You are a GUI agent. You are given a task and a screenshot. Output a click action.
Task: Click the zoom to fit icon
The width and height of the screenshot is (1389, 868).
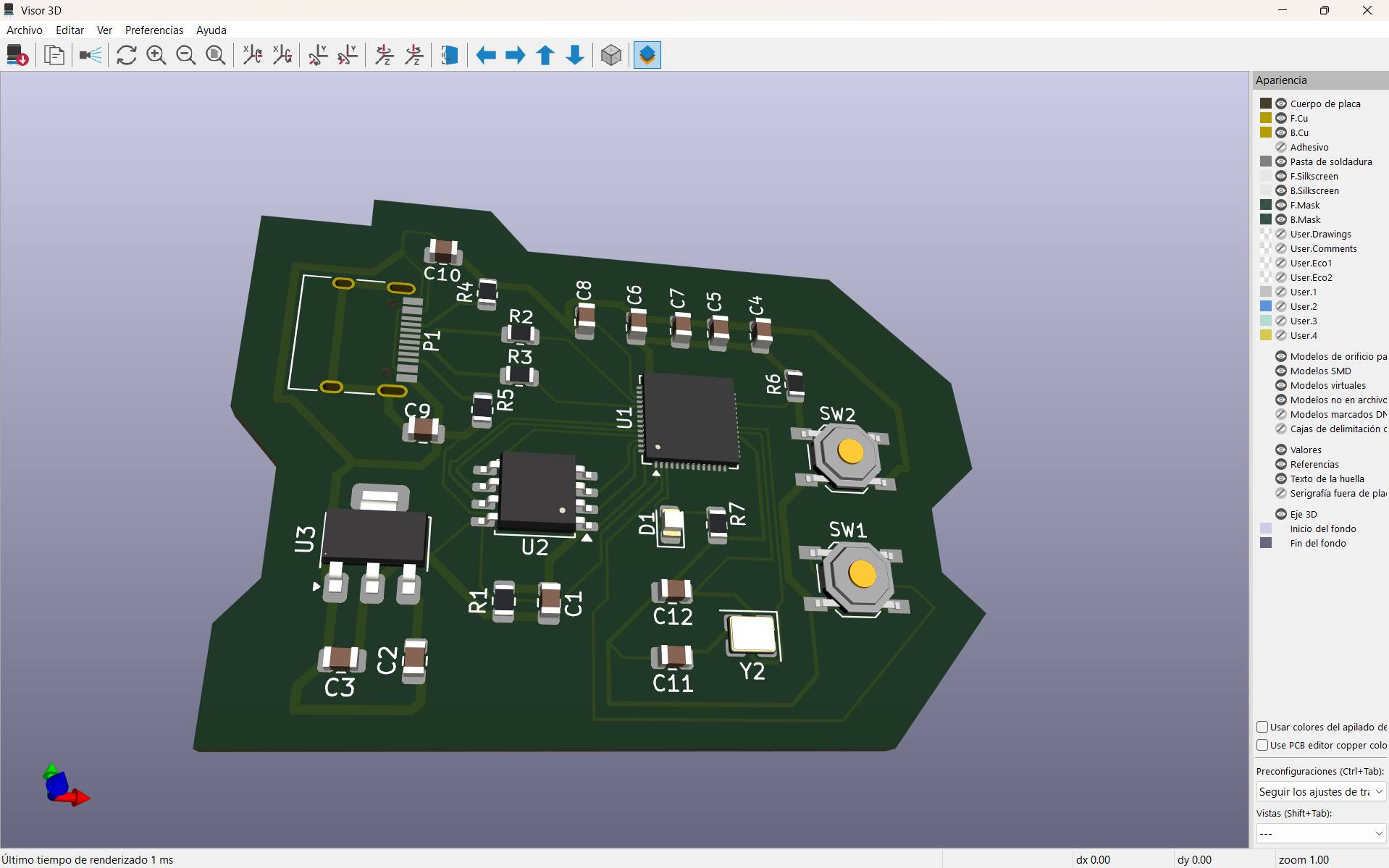215,54
